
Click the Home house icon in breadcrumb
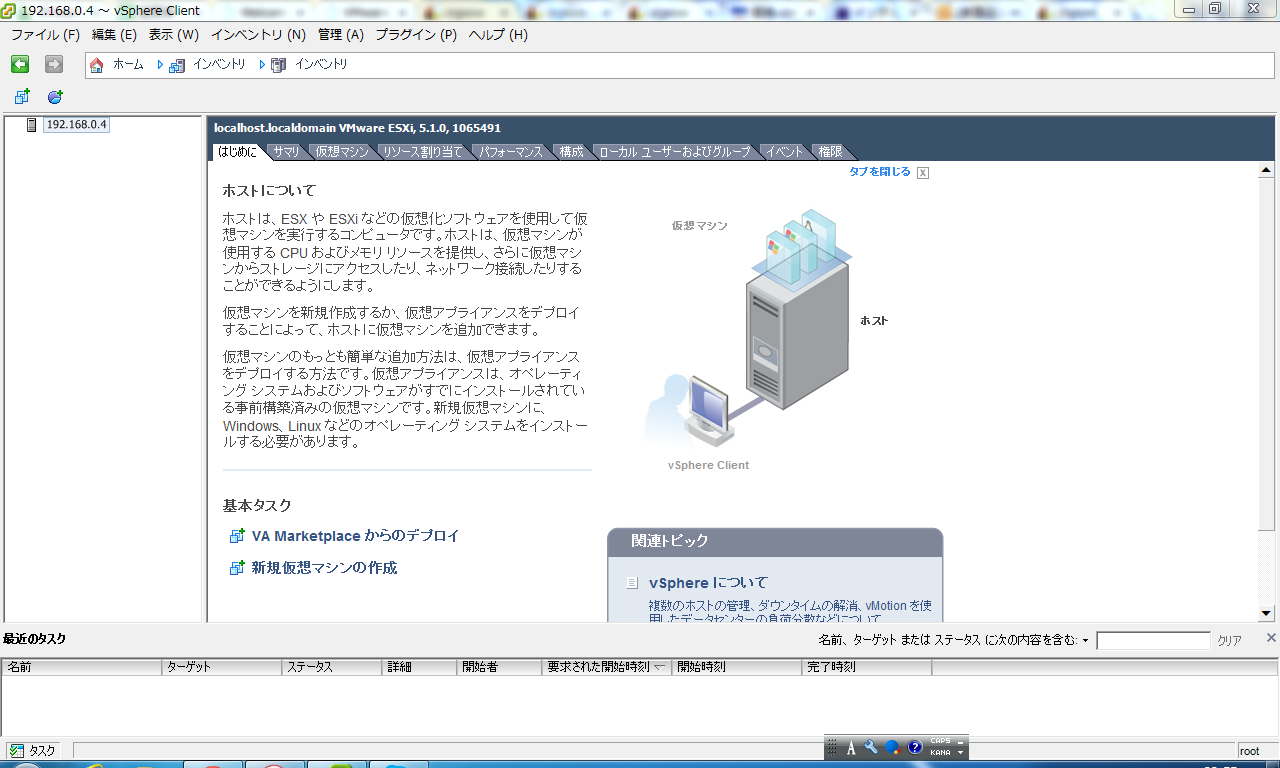97,65
